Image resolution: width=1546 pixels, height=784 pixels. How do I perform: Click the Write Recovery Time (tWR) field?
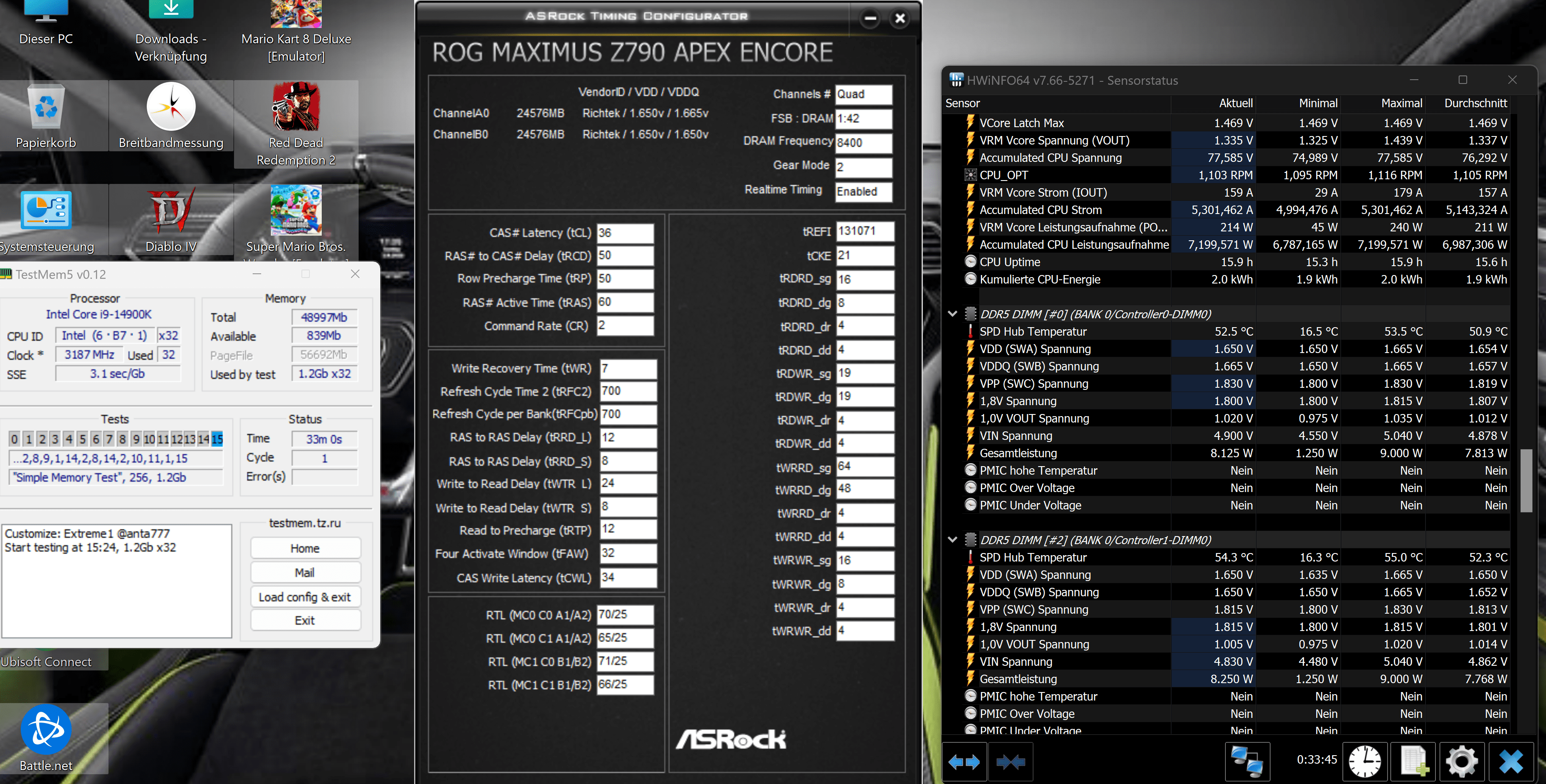628,368
